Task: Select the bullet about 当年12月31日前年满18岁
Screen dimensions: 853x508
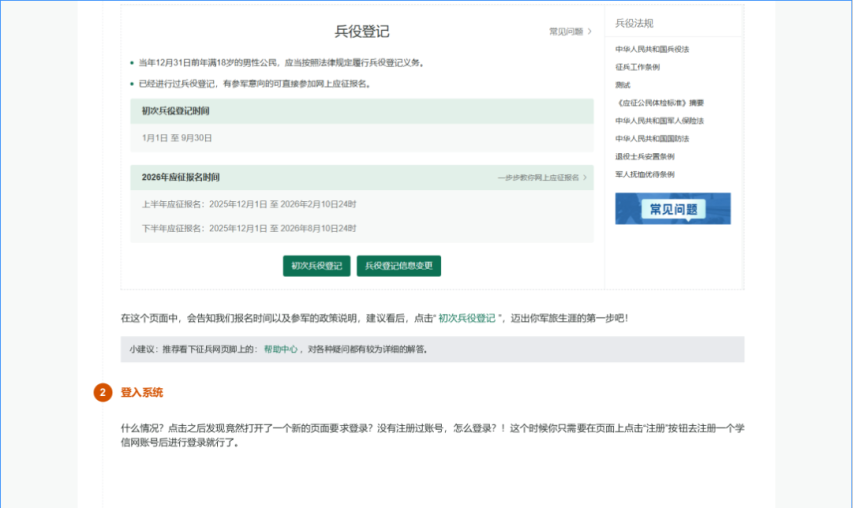Action: click(x=281, y=63)
